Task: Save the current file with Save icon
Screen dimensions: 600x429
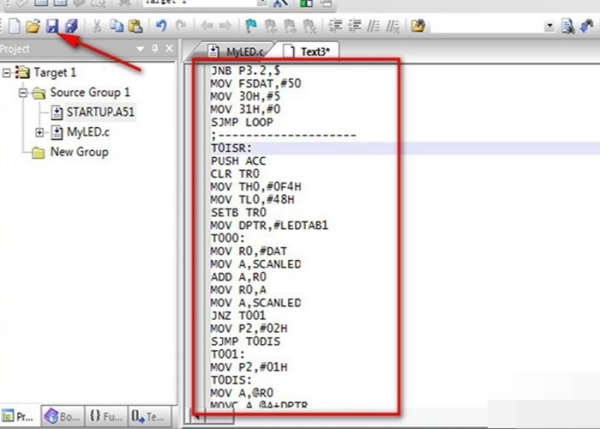Action: coord(50,24)
